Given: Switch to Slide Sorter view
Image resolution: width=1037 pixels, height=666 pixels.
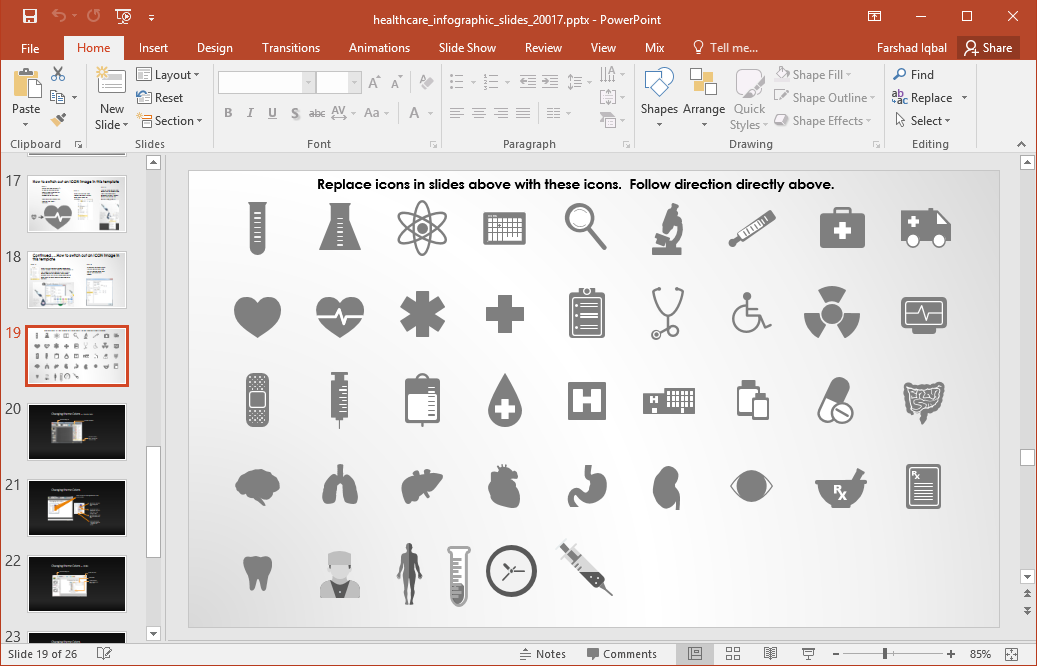Looking at the screenshot, I should pyautogui.click(x=732, y=654).
